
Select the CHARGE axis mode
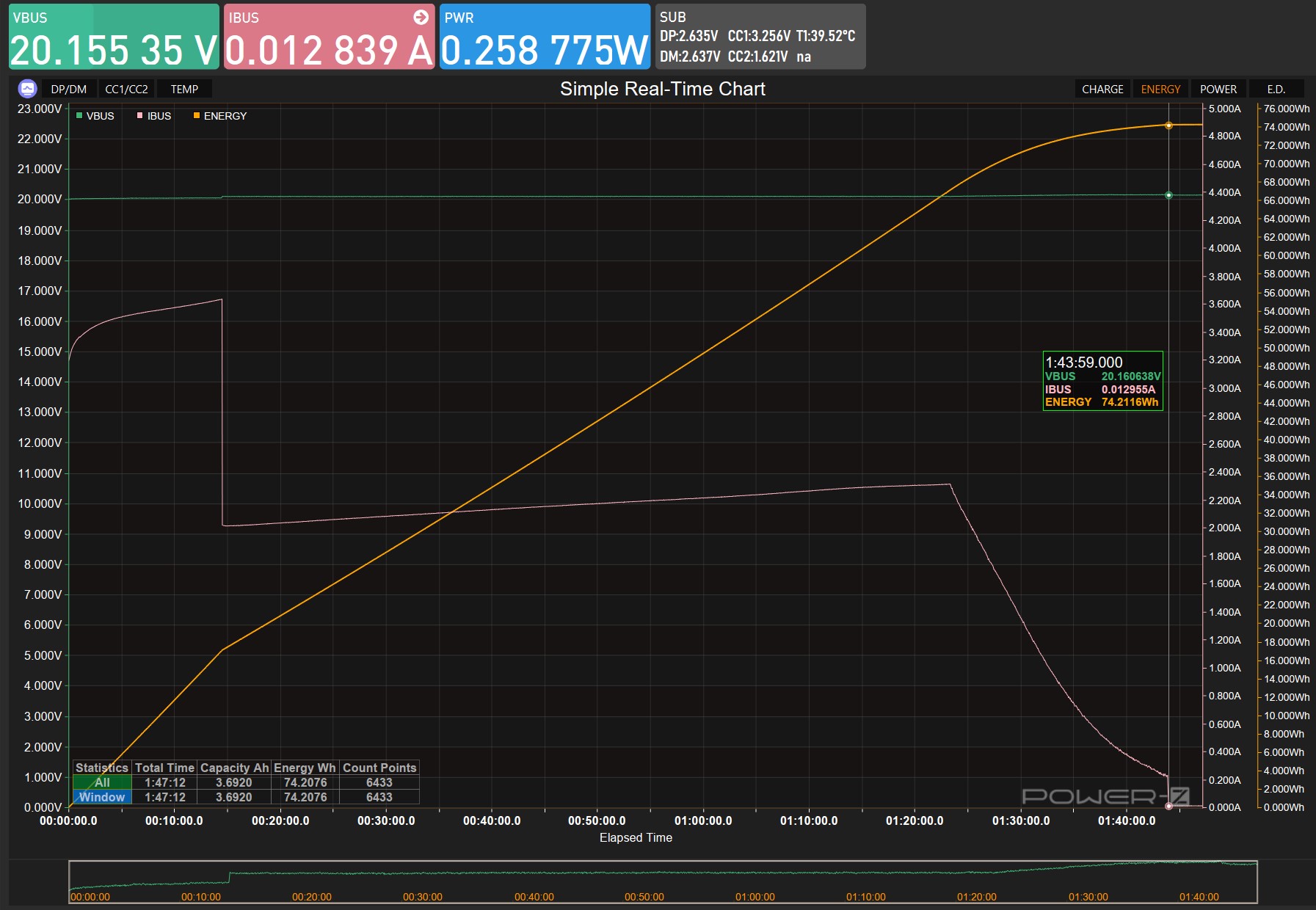pos(1102,89)
